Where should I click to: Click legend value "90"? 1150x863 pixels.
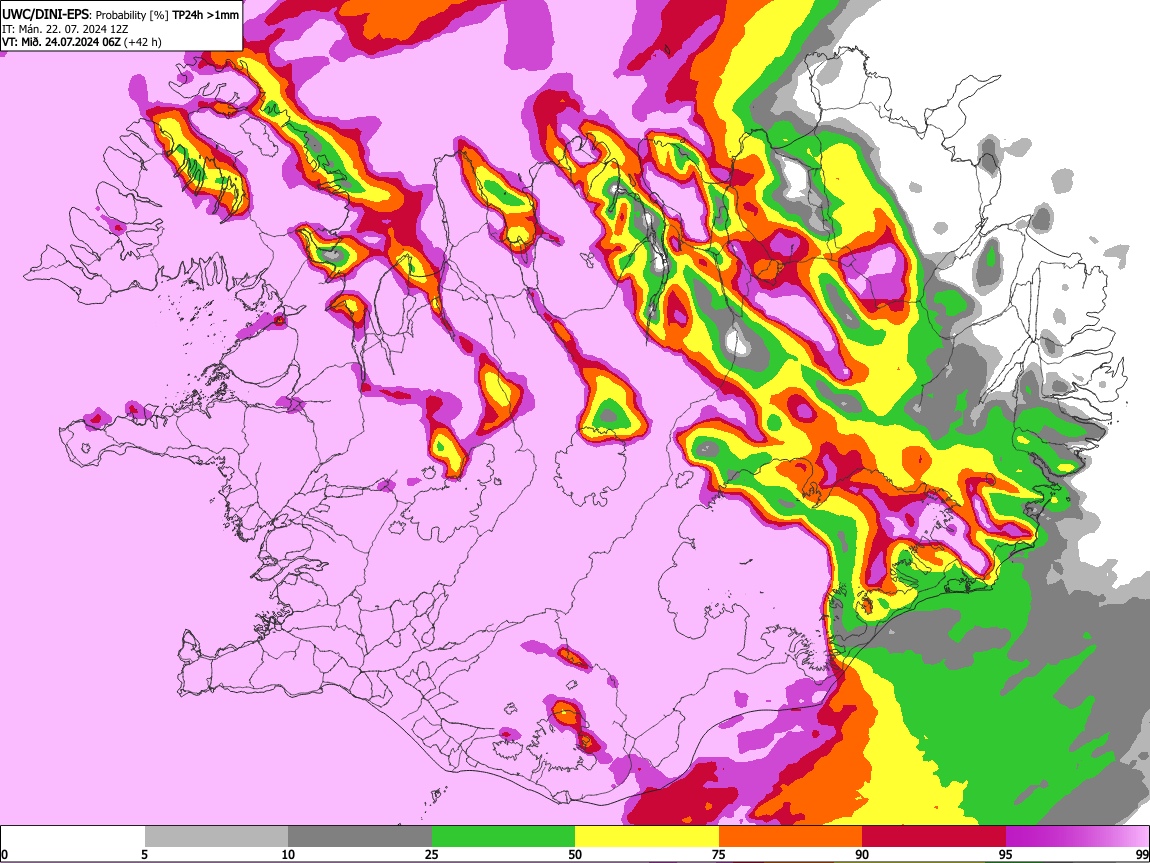coord(862,854)
